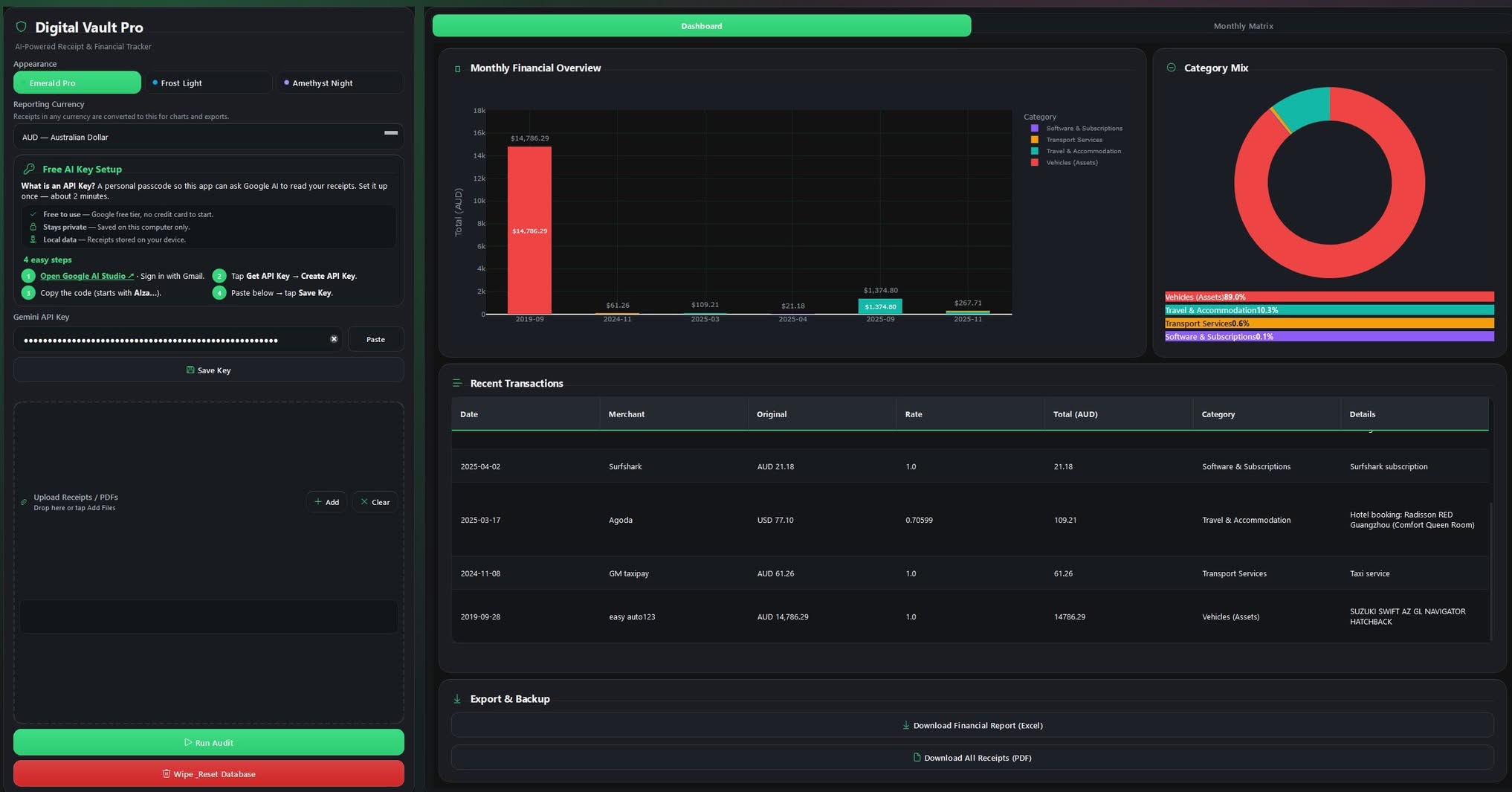Viewport: 1512px width, 792px height.
Task: Clear the Gemini API key with the X icon
Action: click(334, 339)
